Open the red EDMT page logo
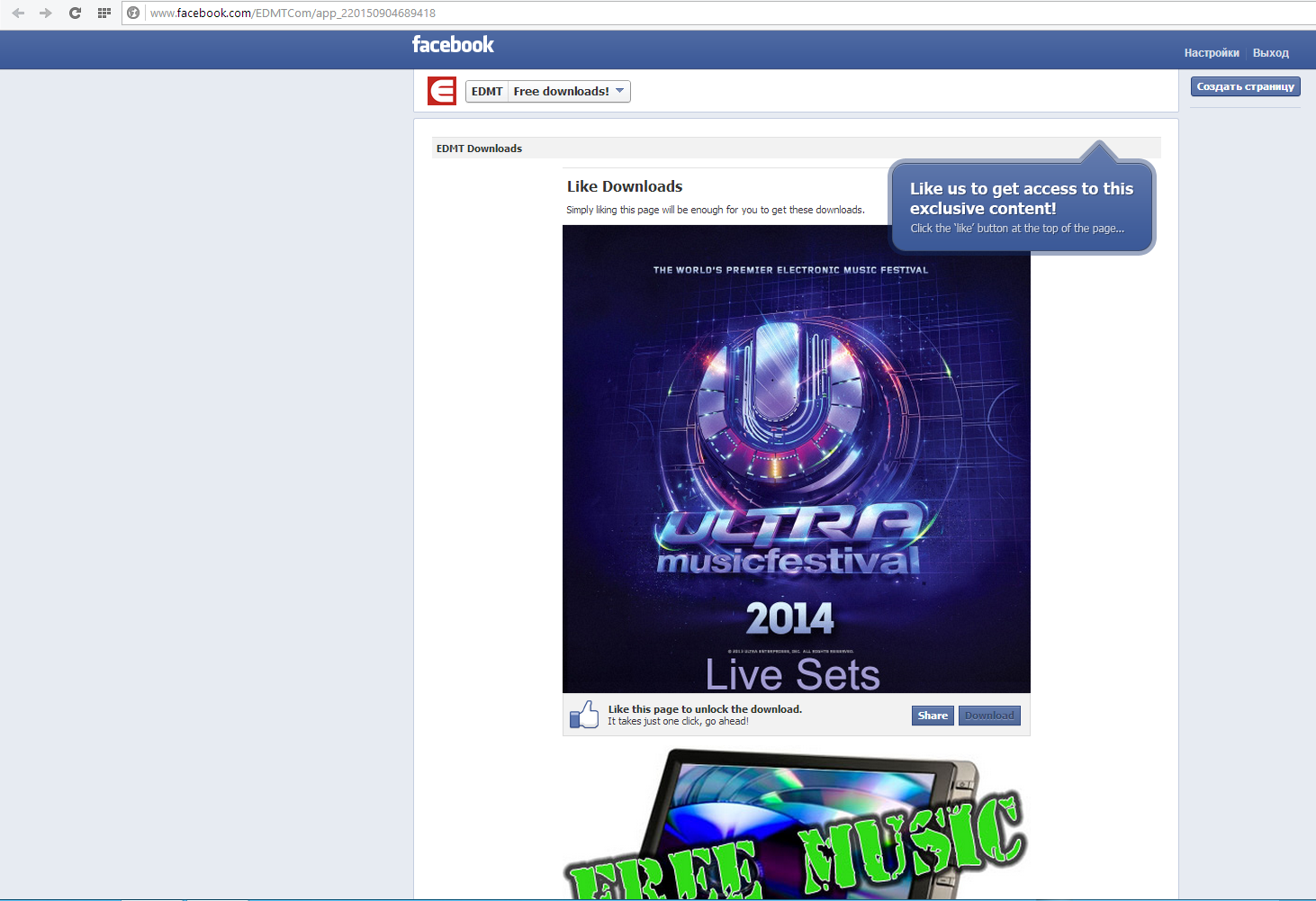The width and height of the screenshot is (1316, 901). coord(442,91)
